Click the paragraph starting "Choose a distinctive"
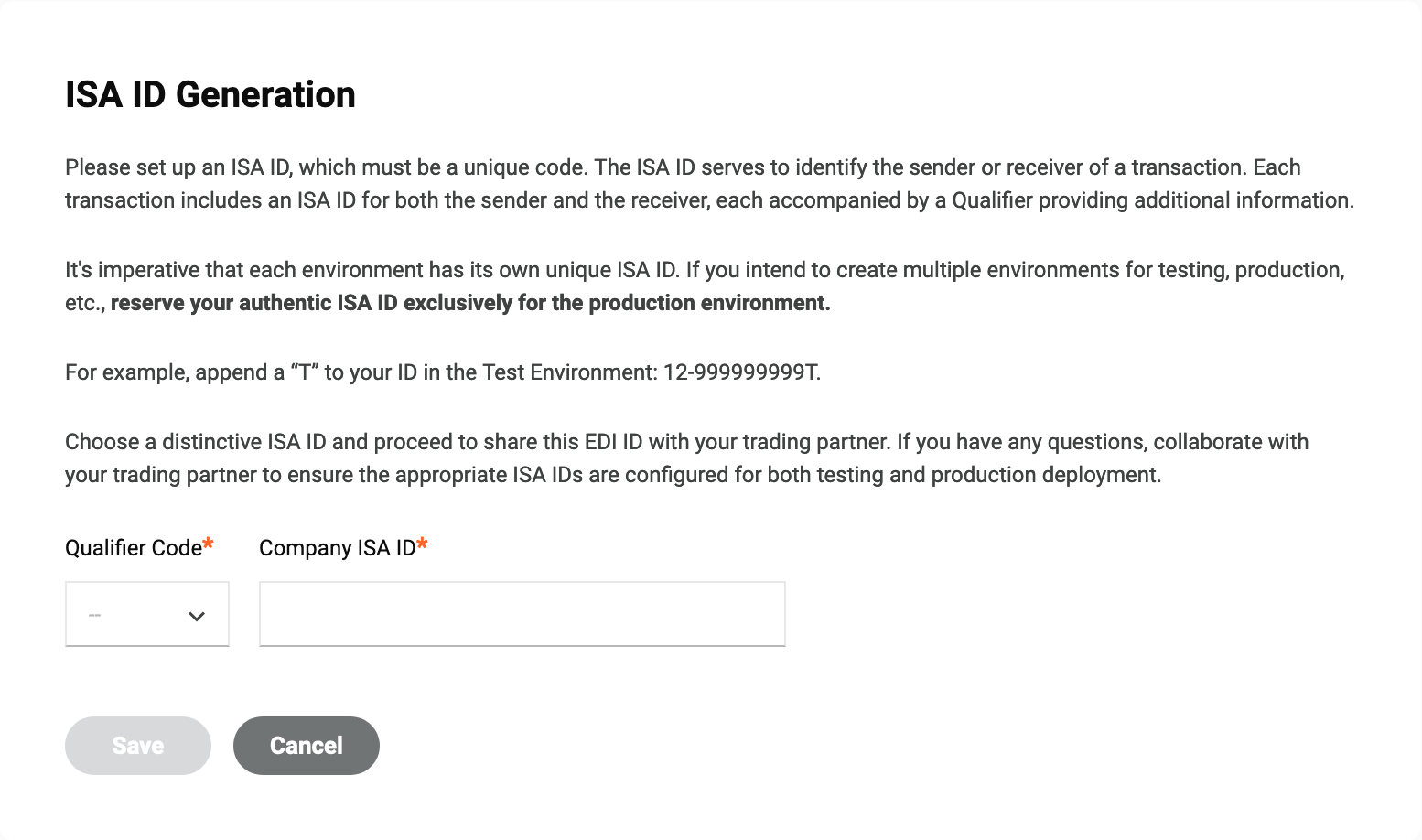 coord(686,458)
